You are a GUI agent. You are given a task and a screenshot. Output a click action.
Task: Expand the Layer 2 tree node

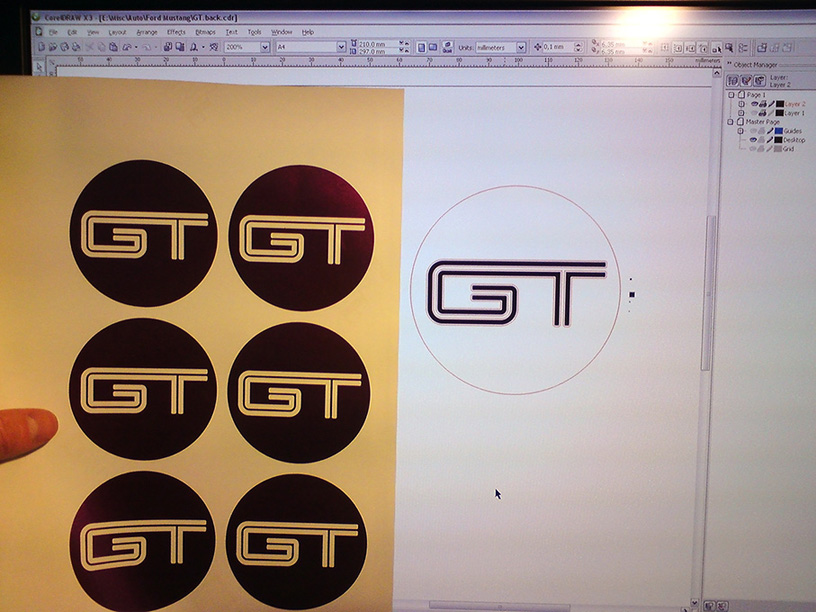point(742,104)
